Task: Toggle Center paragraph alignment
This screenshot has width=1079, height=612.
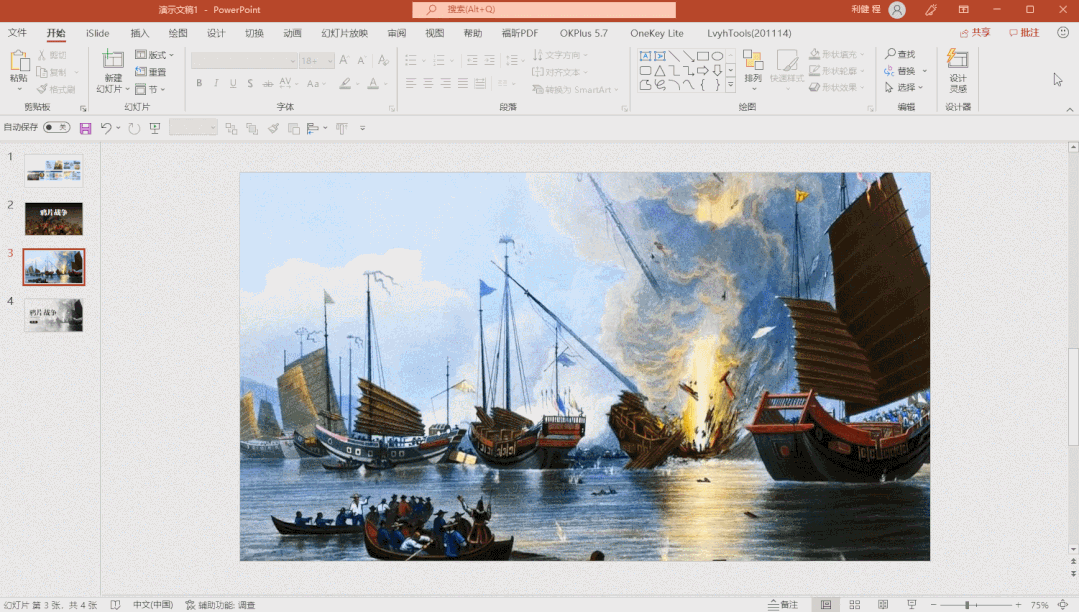Action: pos(428,83)
